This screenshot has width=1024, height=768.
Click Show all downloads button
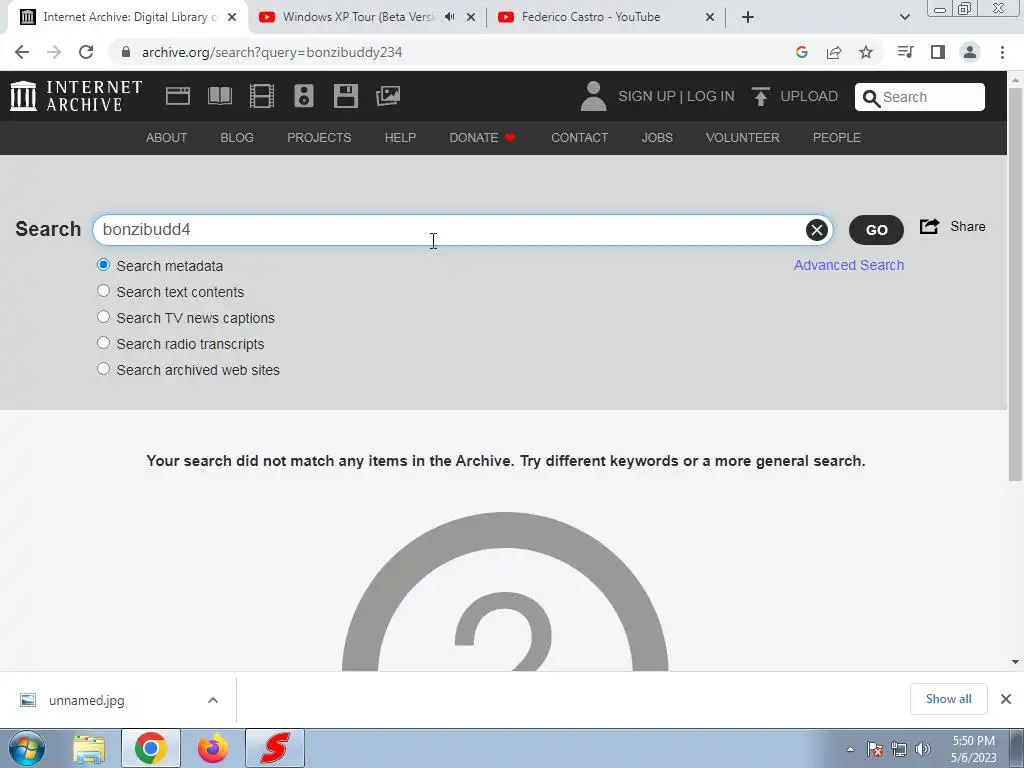(948, 699)
